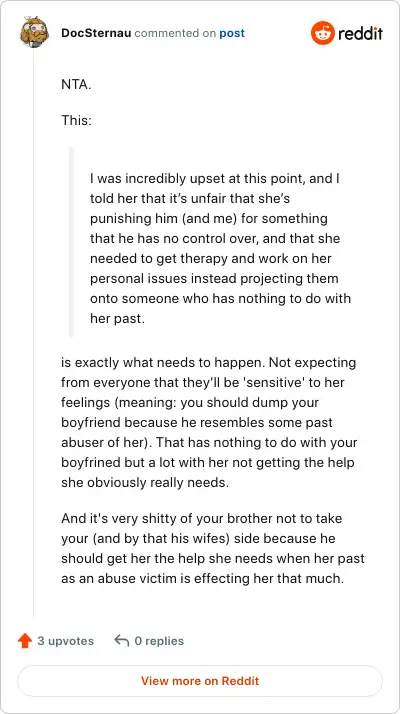
Task: Click the 'NTA.' verdict text
Action: click(x=76, y=85)
